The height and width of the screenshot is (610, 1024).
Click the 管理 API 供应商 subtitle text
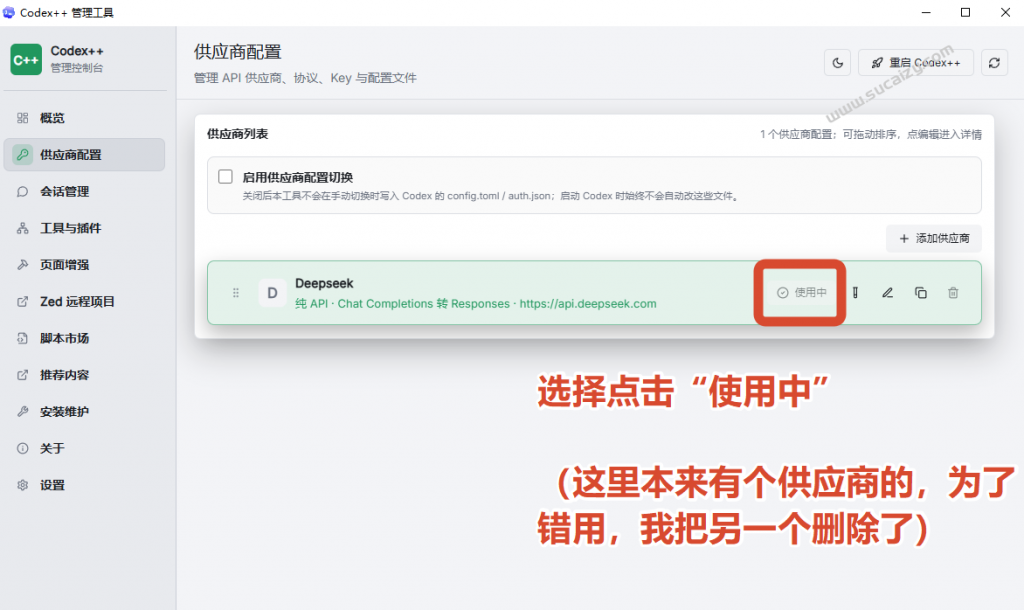pos(305,78)
